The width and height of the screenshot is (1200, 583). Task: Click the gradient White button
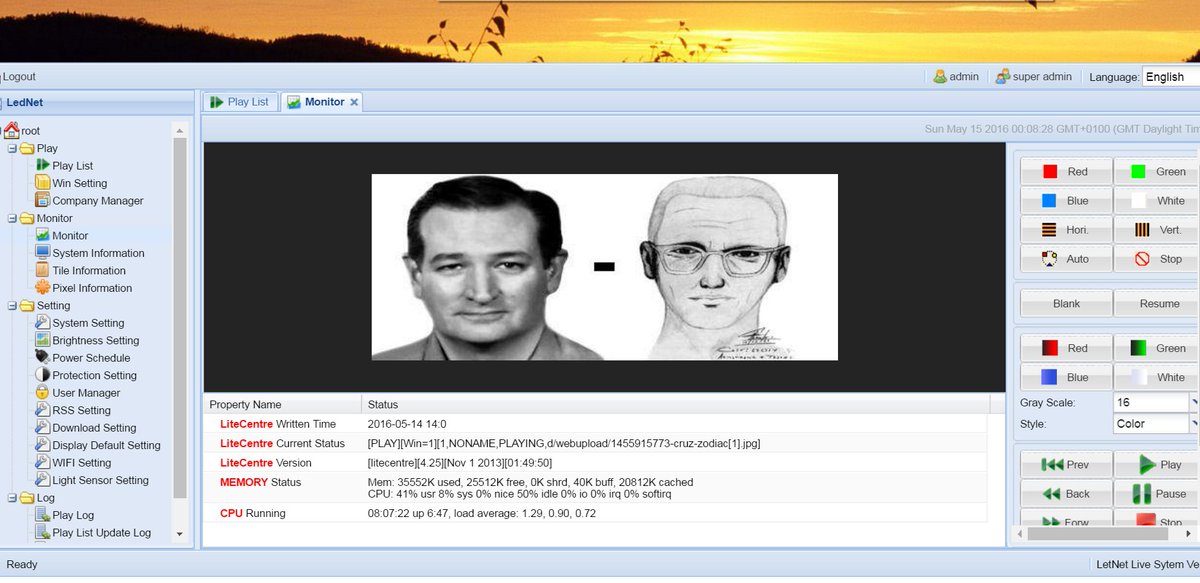pos(1157,378)
